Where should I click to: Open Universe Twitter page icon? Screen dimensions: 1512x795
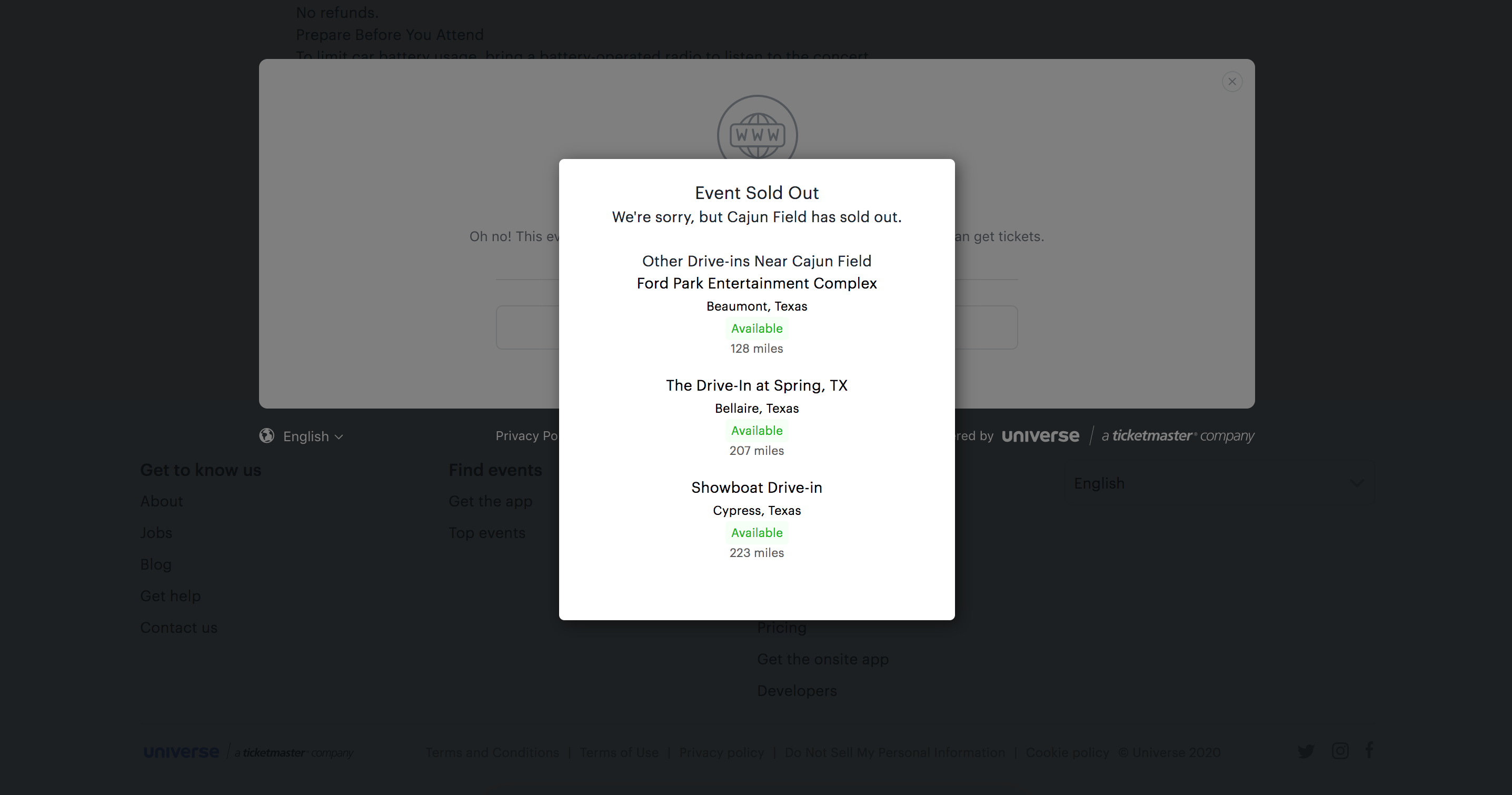[1306, 751]
